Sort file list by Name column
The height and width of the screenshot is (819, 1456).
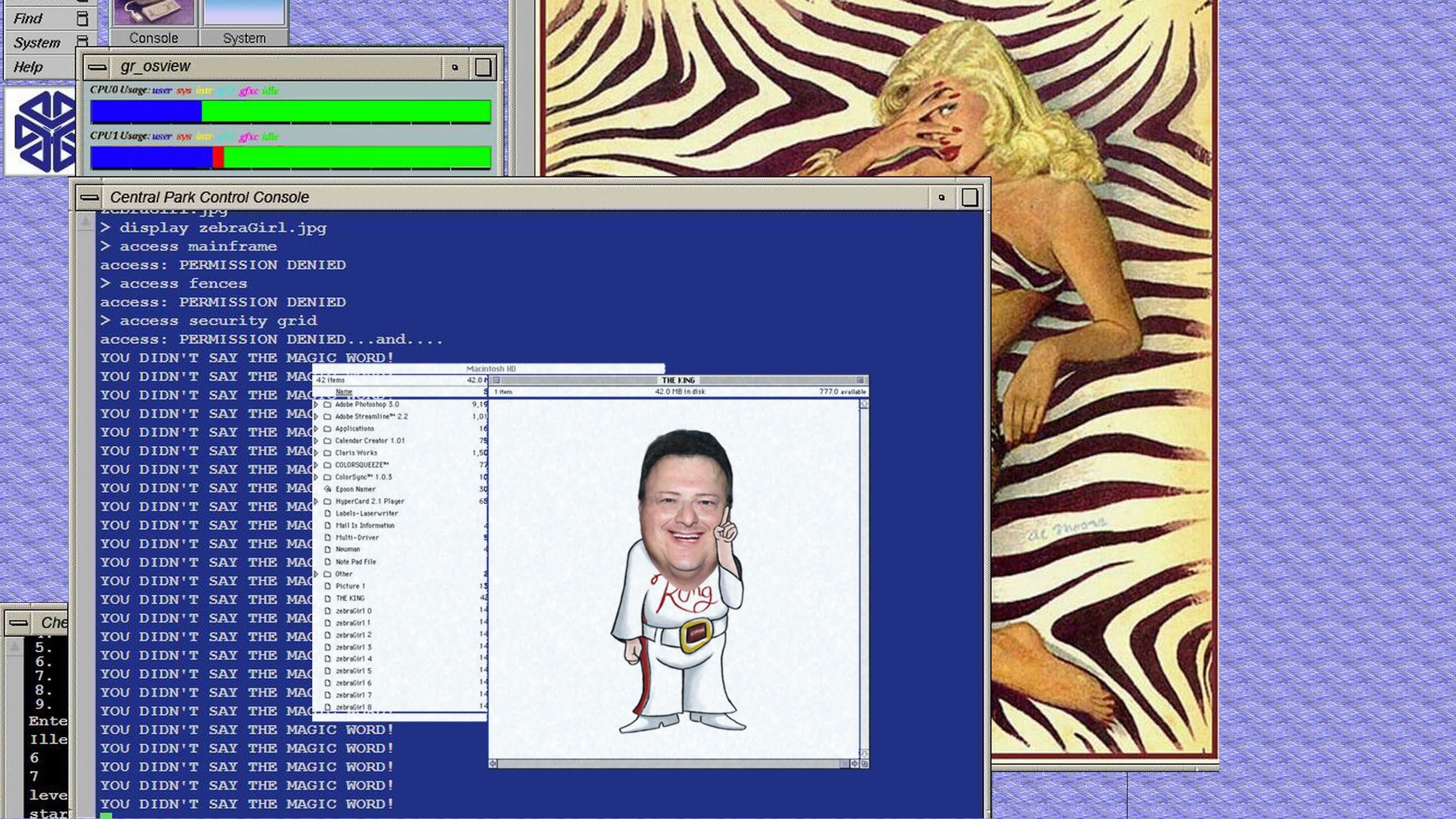pyautogui.click(x=343, y=391)
